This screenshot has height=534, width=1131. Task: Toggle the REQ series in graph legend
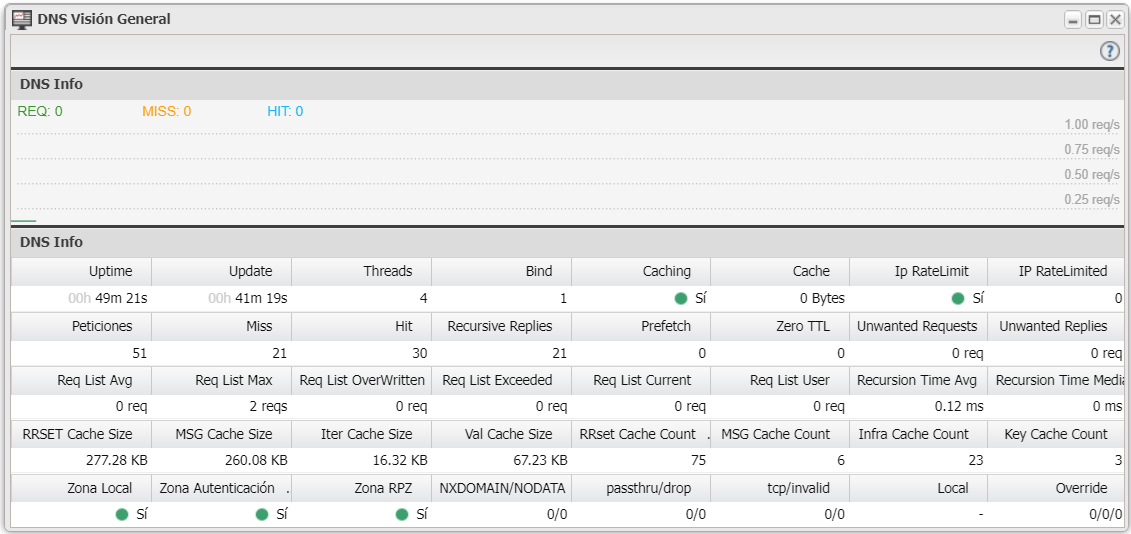(x=40, y=111)
